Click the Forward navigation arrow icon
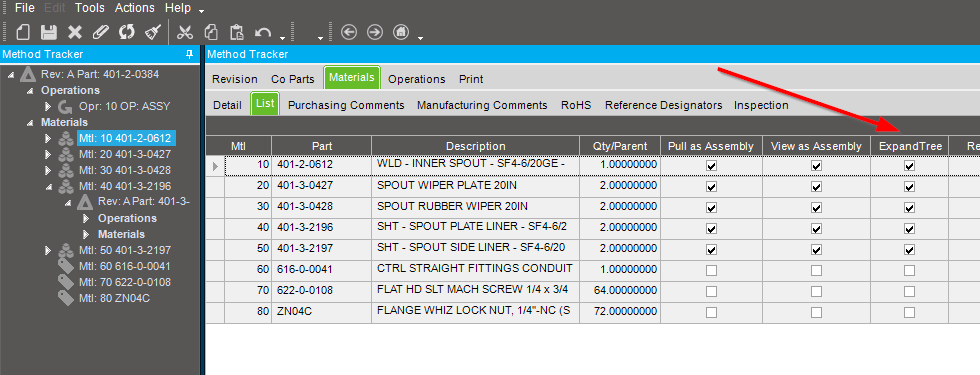 click(375, 32)
